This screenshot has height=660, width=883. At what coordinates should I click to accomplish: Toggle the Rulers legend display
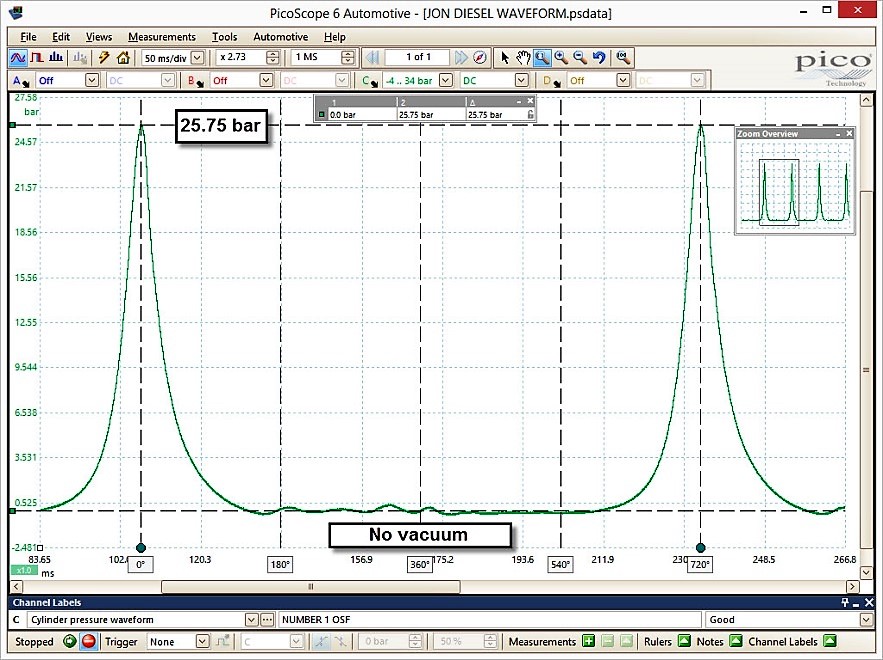pyautogui.click(x=684, y=641)
